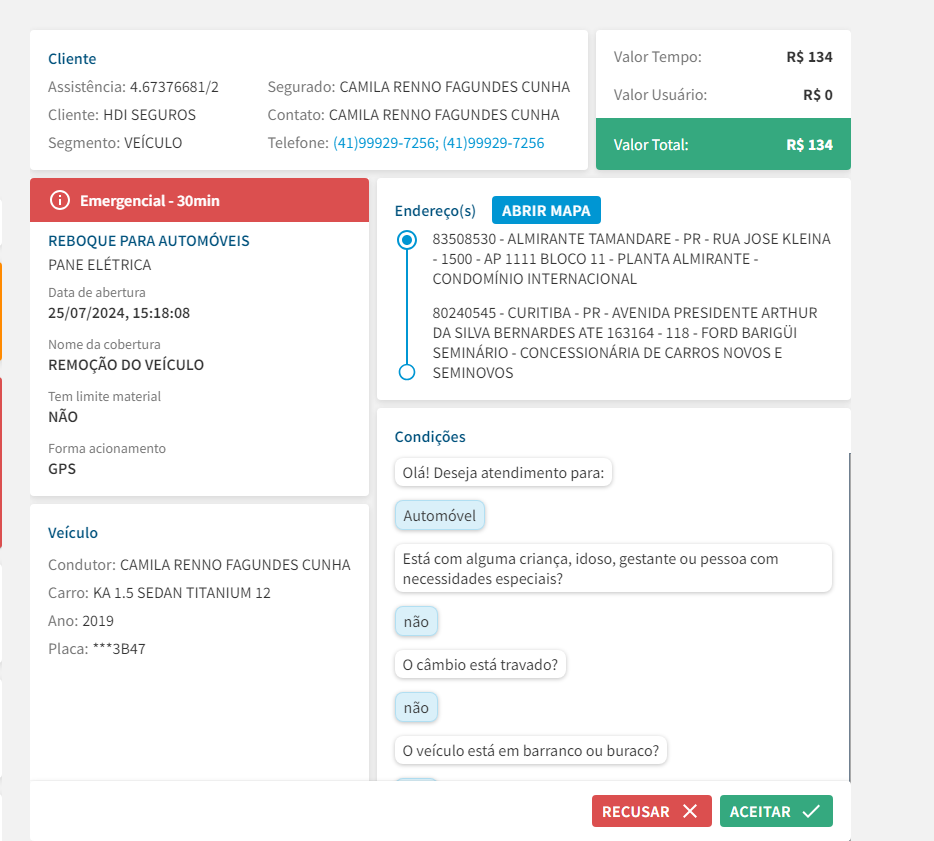Click the X icon on Recusar
Viewport: 934px width, 841px height.
(x=689, y=812)
